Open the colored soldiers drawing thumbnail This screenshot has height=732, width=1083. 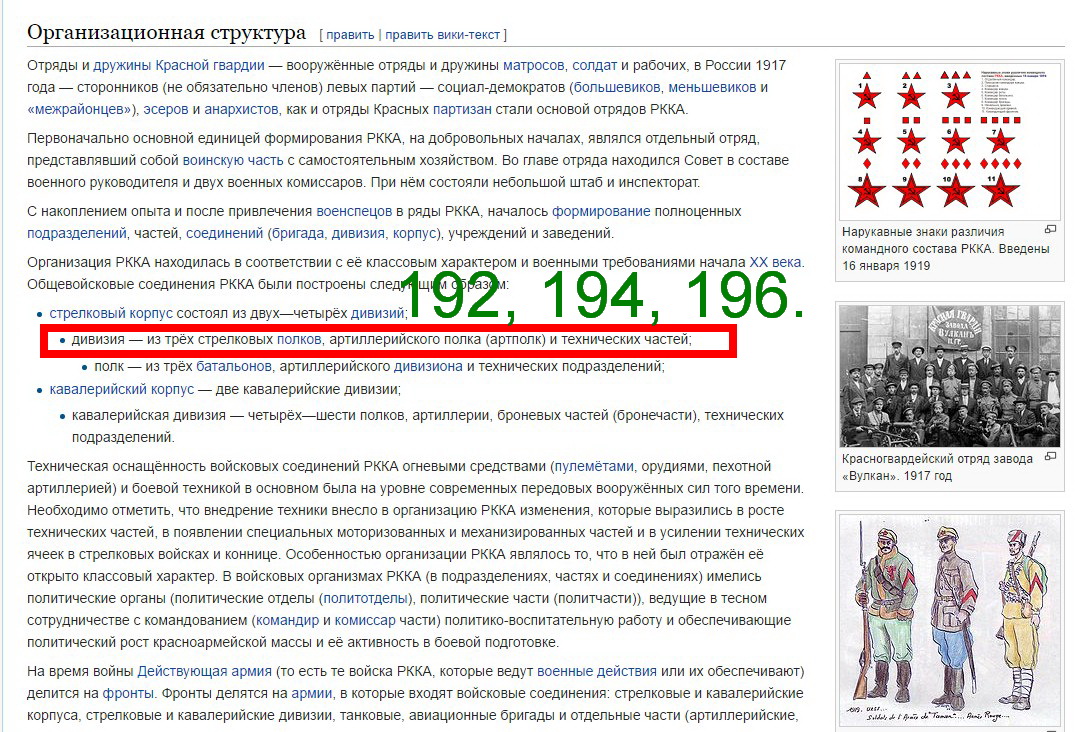[x=950, y=622]
